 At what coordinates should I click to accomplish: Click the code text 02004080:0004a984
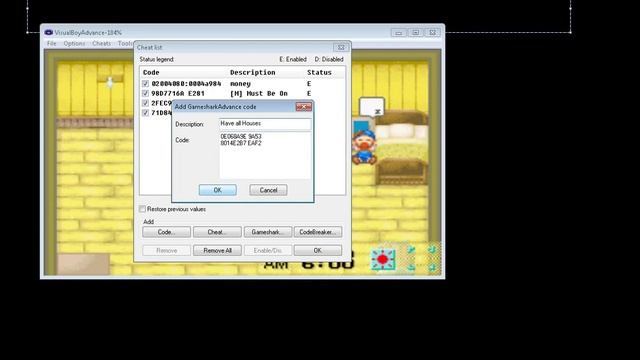pyautogui.click(x=186, y=84)
